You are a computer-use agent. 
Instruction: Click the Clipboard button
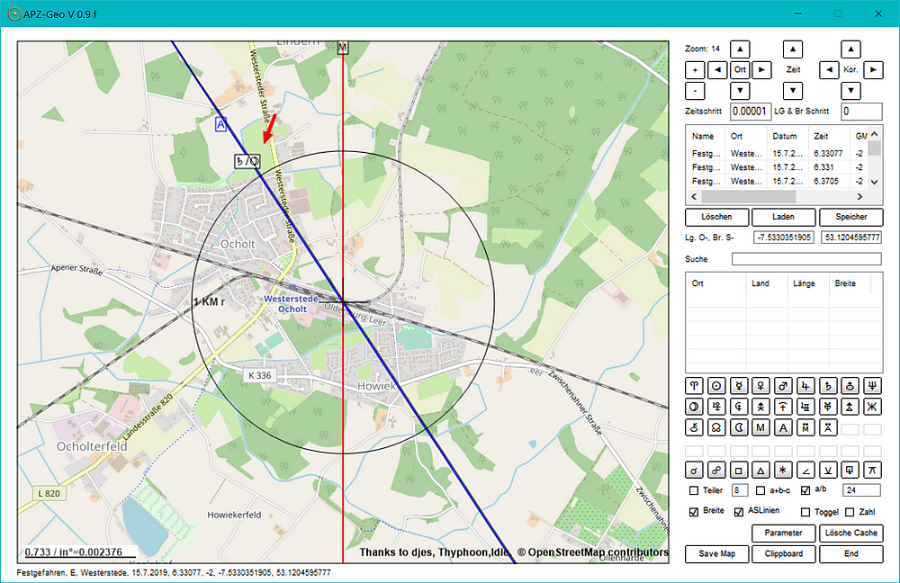[x=783, y=554]
